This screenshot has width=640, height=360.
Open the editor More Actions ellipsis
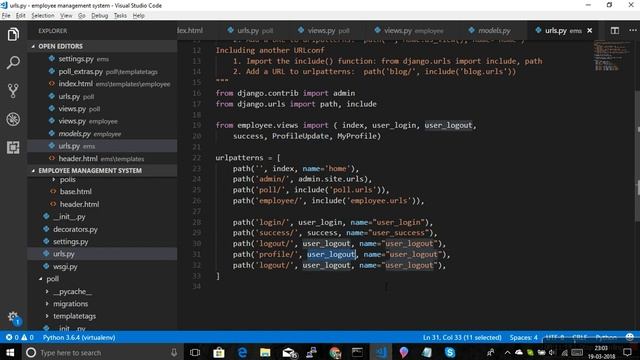[x=633, y=31]
